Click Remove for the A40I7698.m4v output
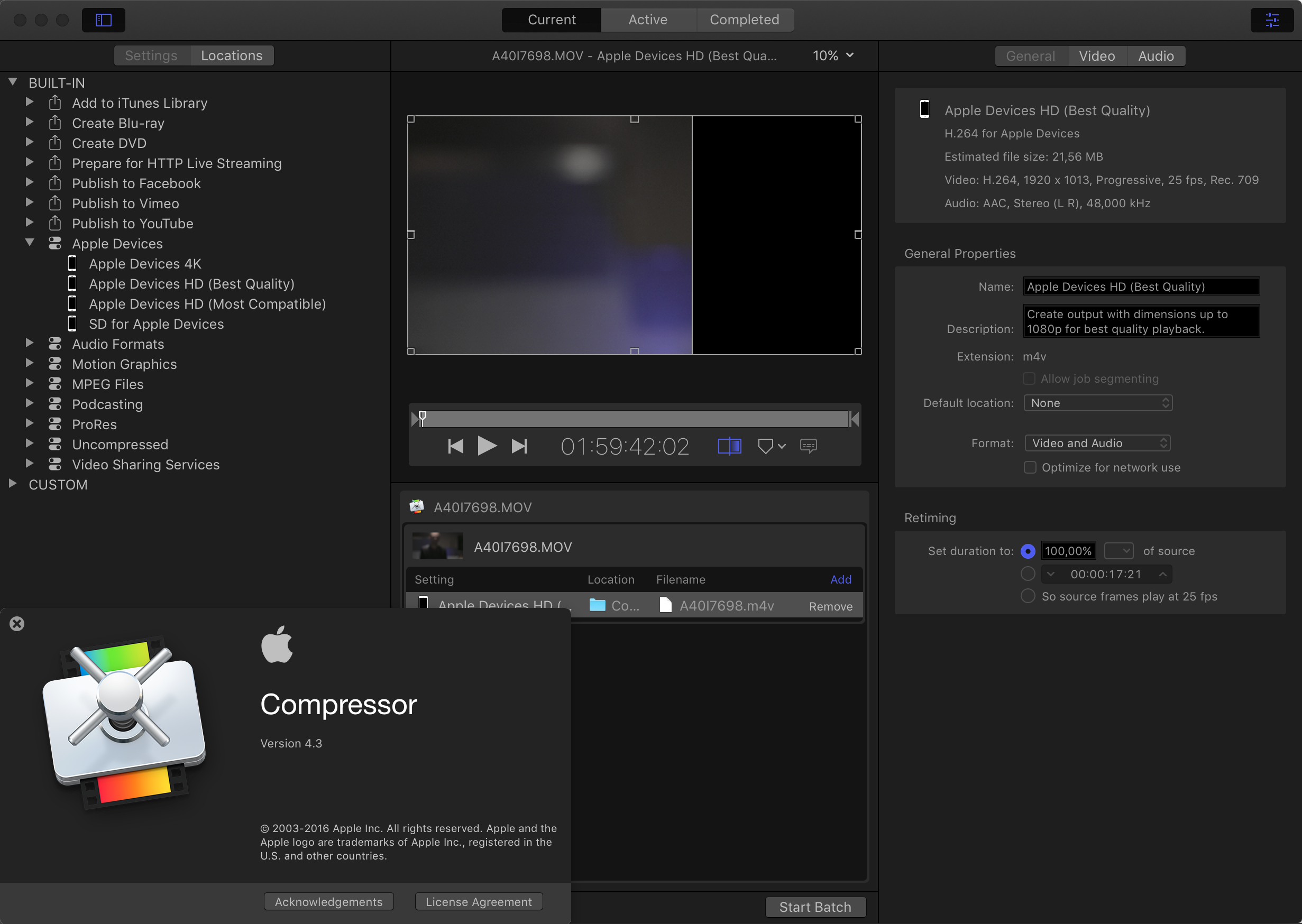This screenshot has width=1302, height=924. [831, 606]
